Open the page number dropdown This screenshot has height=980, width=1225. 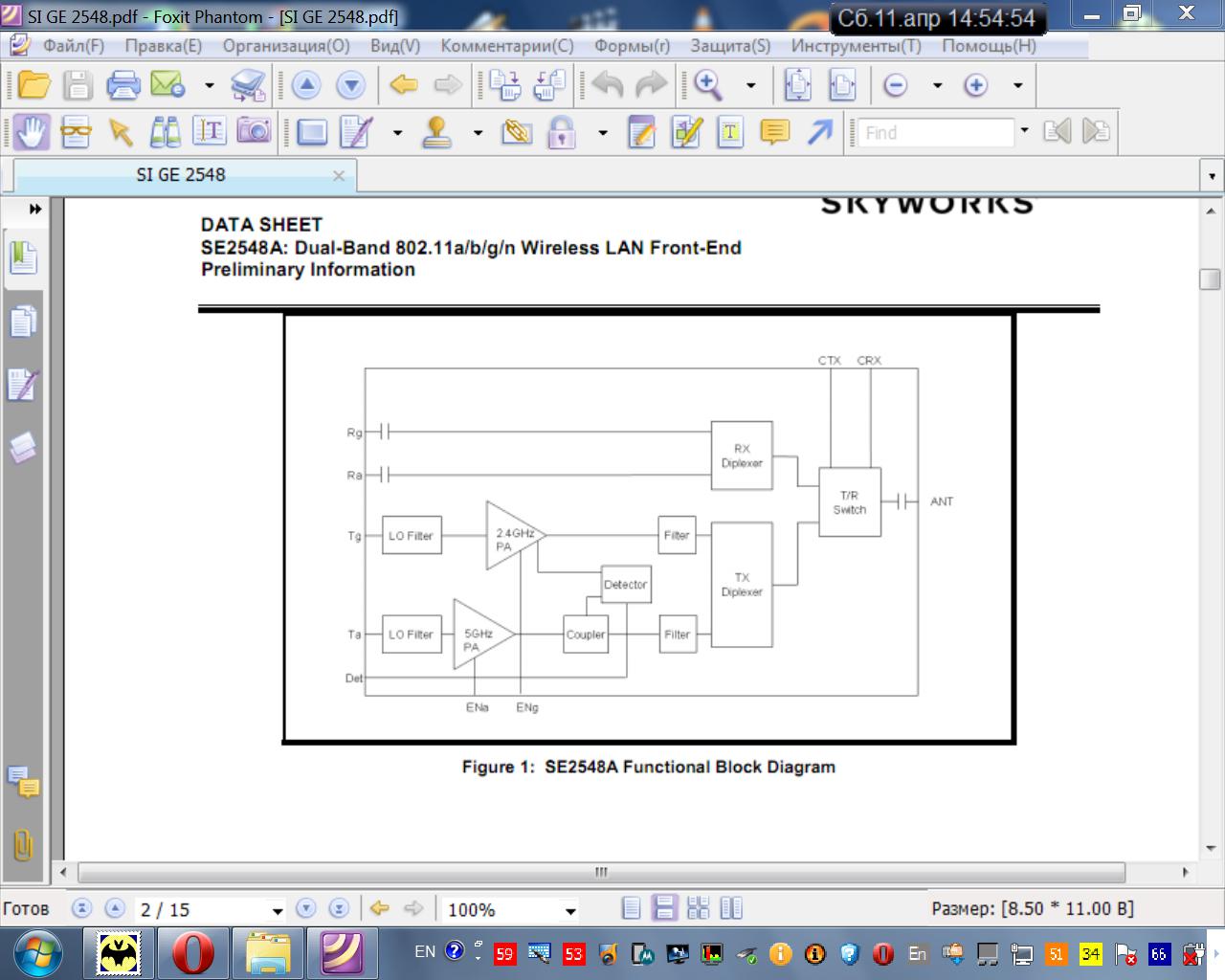pyautogui.click(x=277, y=910)
